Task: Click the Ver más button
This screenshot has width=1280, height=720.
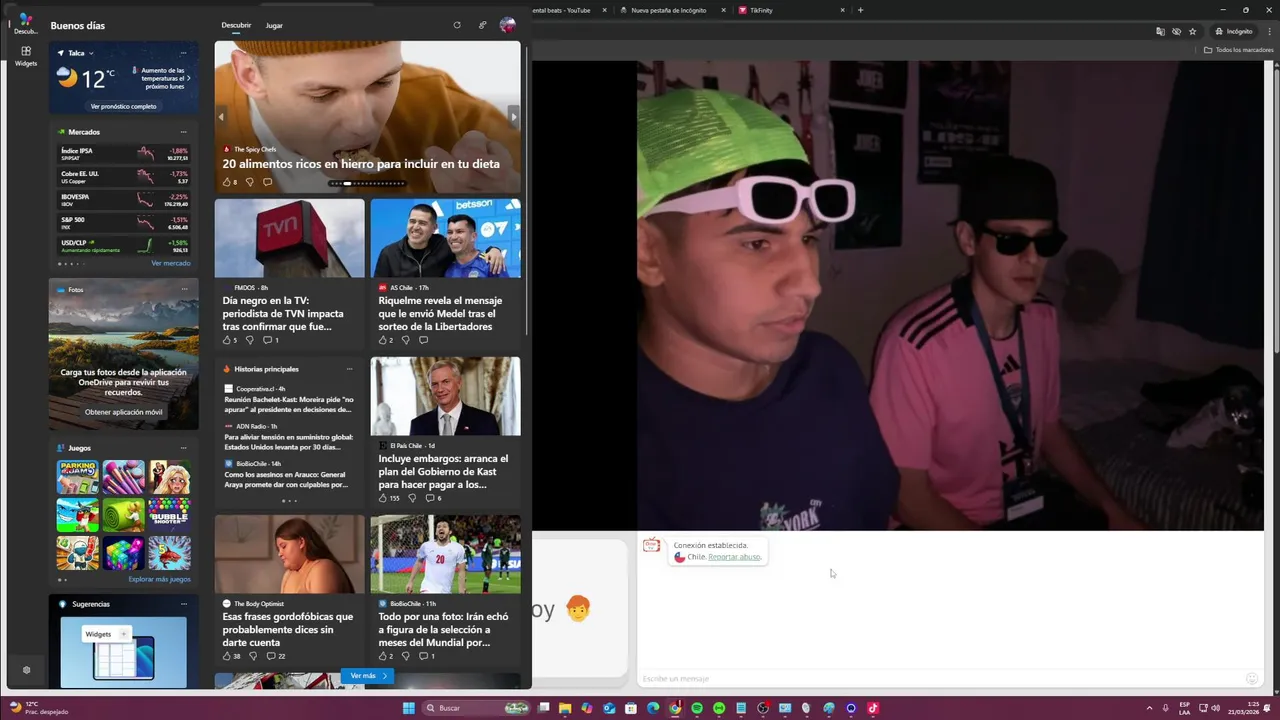Action: (x=368, y=676)
